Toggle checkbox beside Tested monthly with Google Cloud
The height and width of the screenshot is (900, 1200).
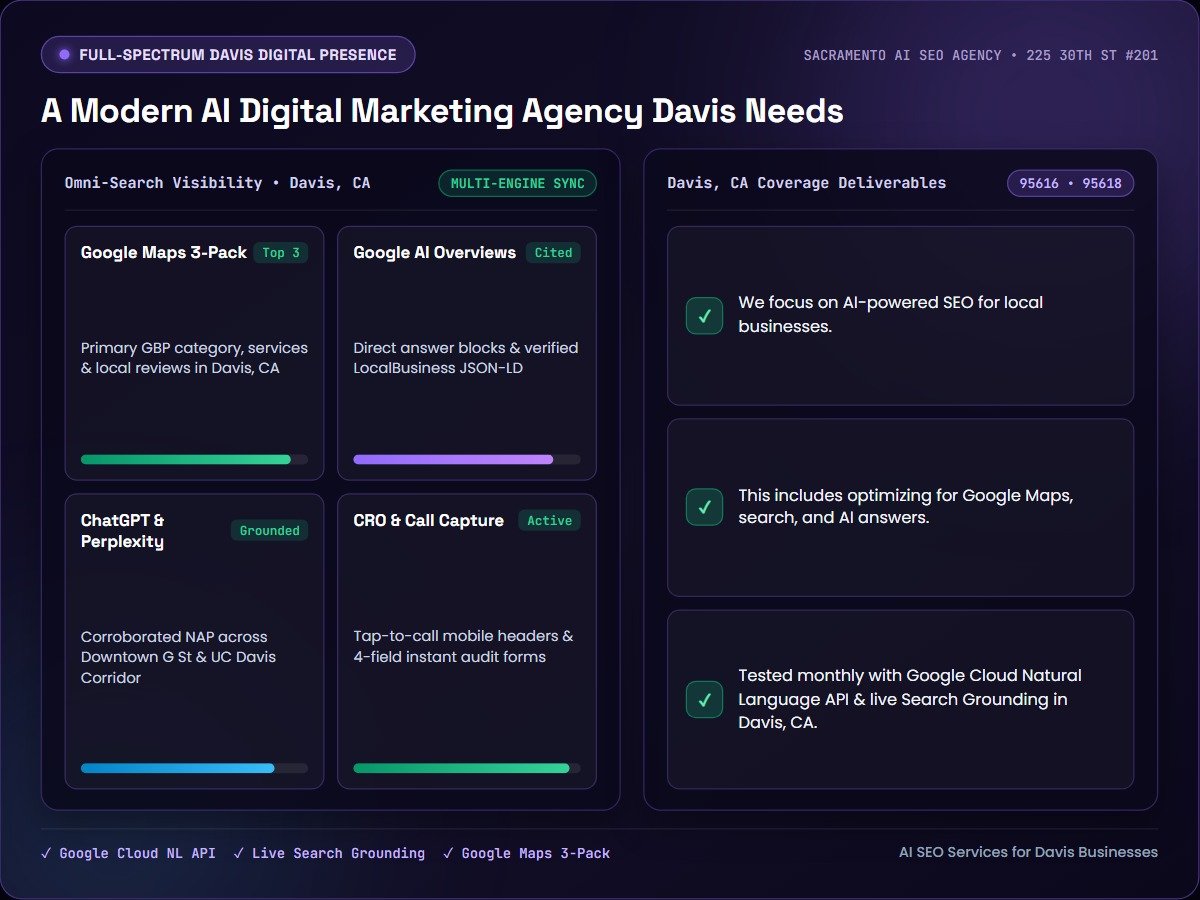pos(704,699)
